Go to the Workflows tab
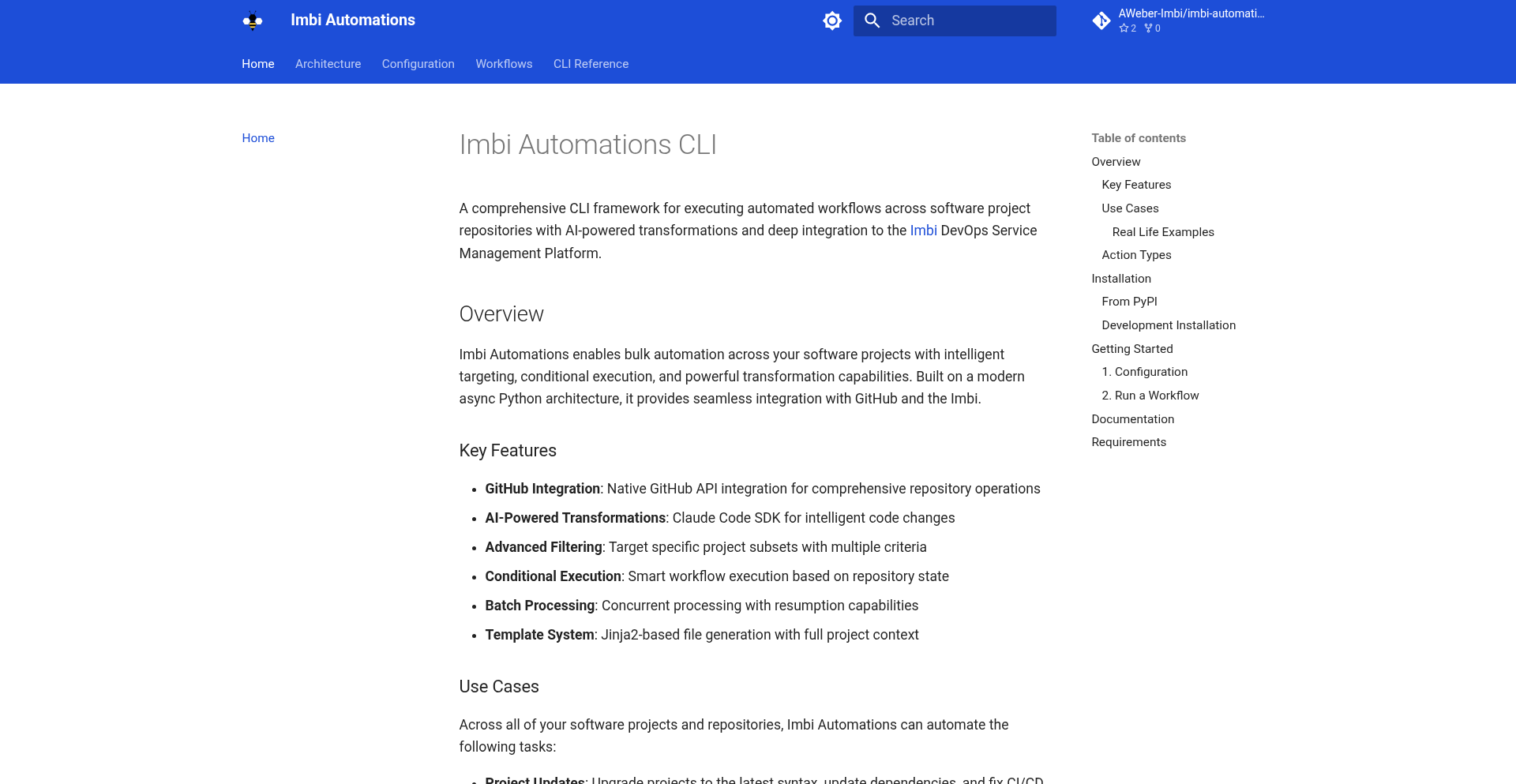This screenshot has width=1516, height=784. coord(504,64)
